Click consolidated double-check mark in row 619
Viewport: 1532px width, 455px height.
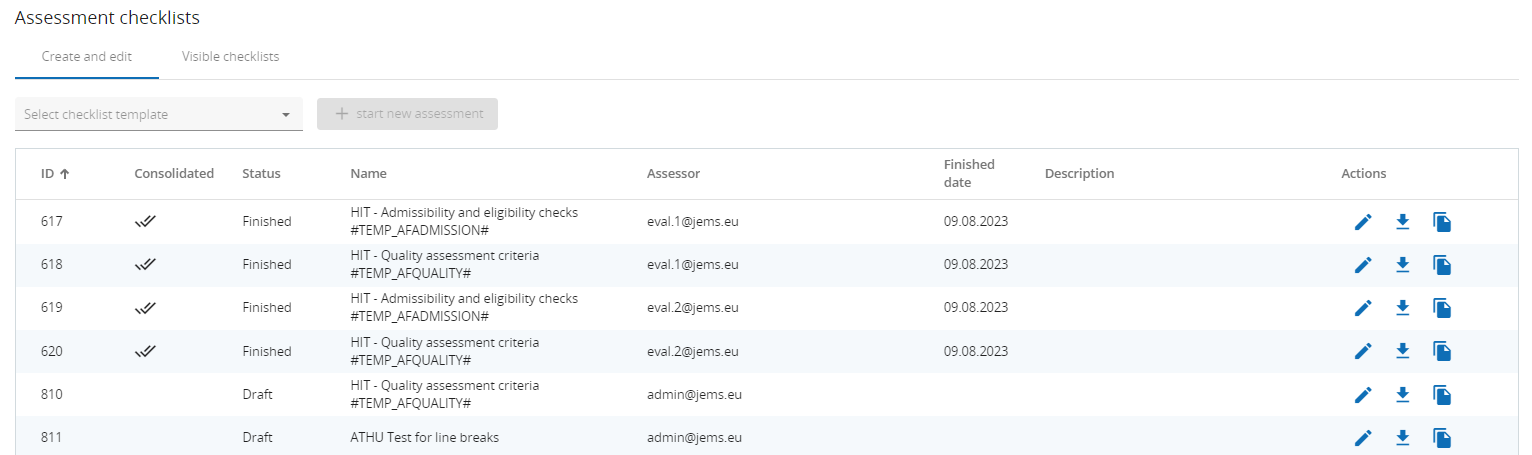146,308
